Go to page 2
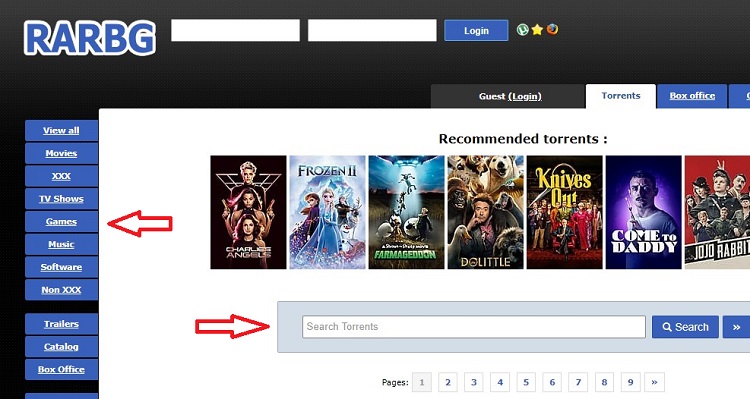 448,382
